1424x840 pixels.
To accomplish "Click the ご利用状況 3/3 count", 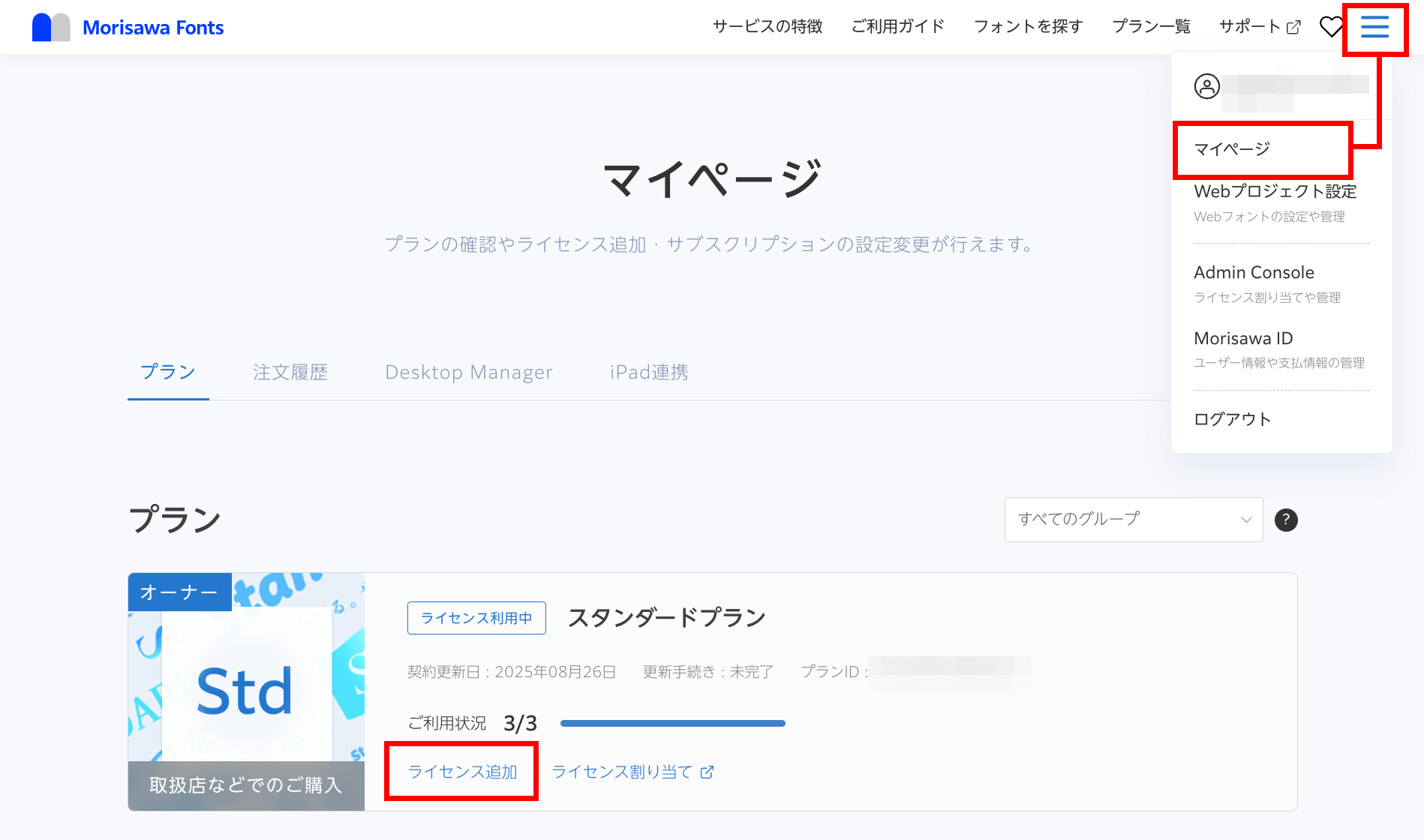I will tap(520, 723).
